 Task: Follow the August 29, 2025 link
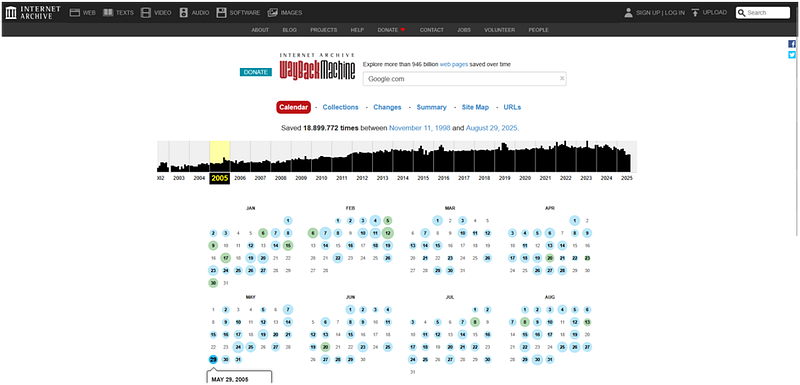click(x=491, y=128)
